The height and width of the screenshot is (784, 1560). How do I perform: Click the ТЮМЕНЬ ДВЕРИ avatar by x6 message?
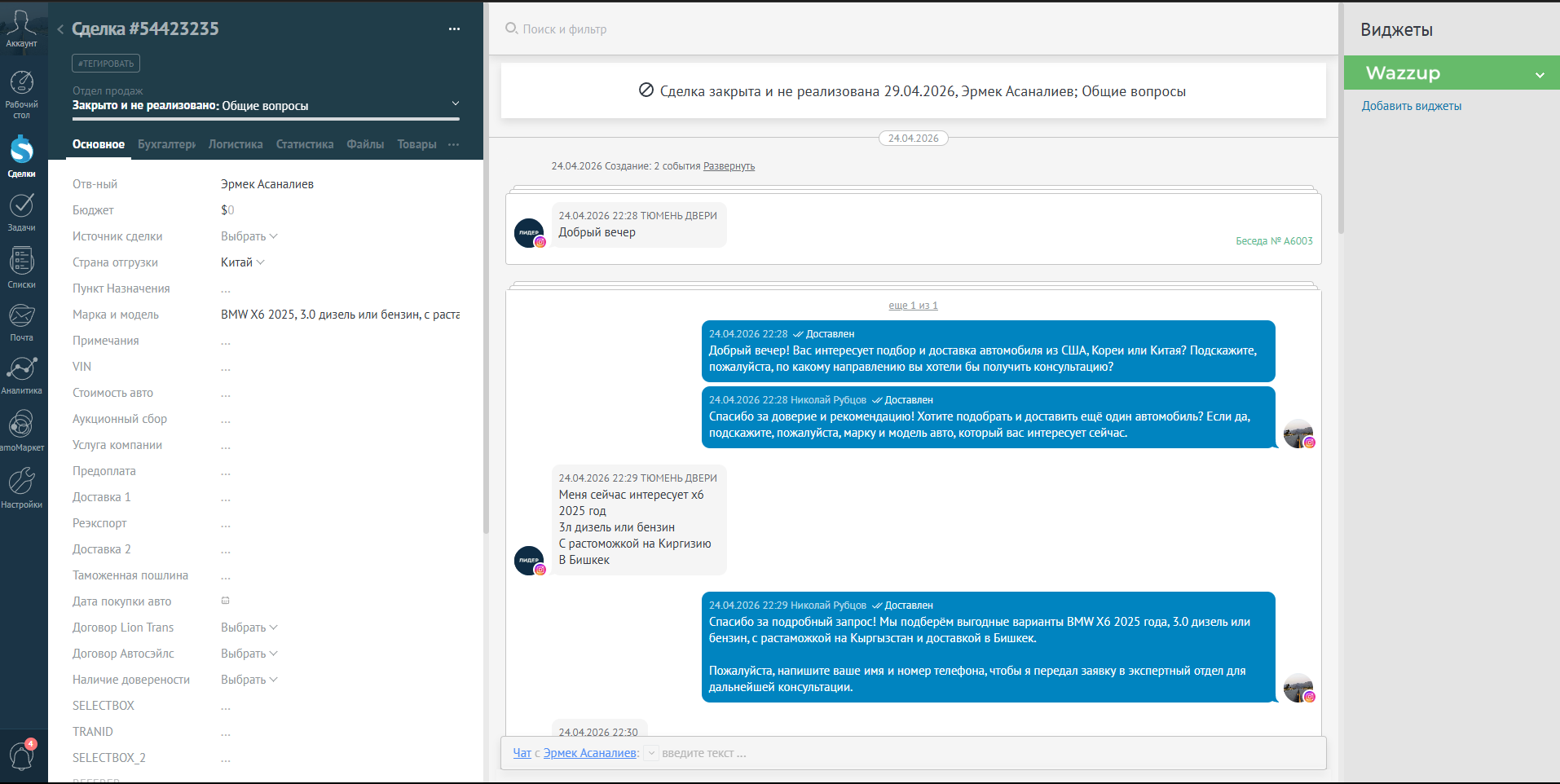pyautogui.click(x=530, y=561)
